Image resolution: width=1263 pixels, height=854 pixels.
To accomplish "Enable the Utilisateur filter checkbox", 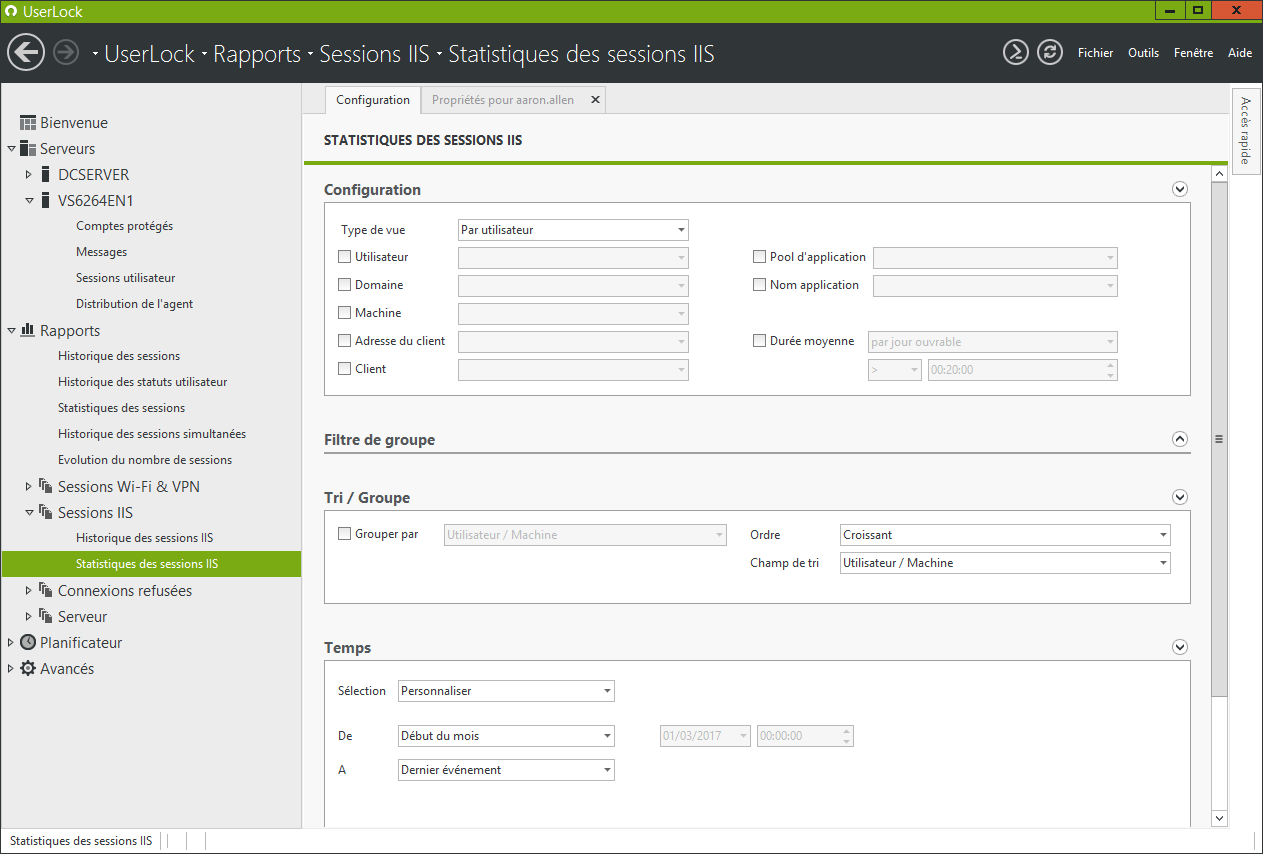I will pos(345,257).
